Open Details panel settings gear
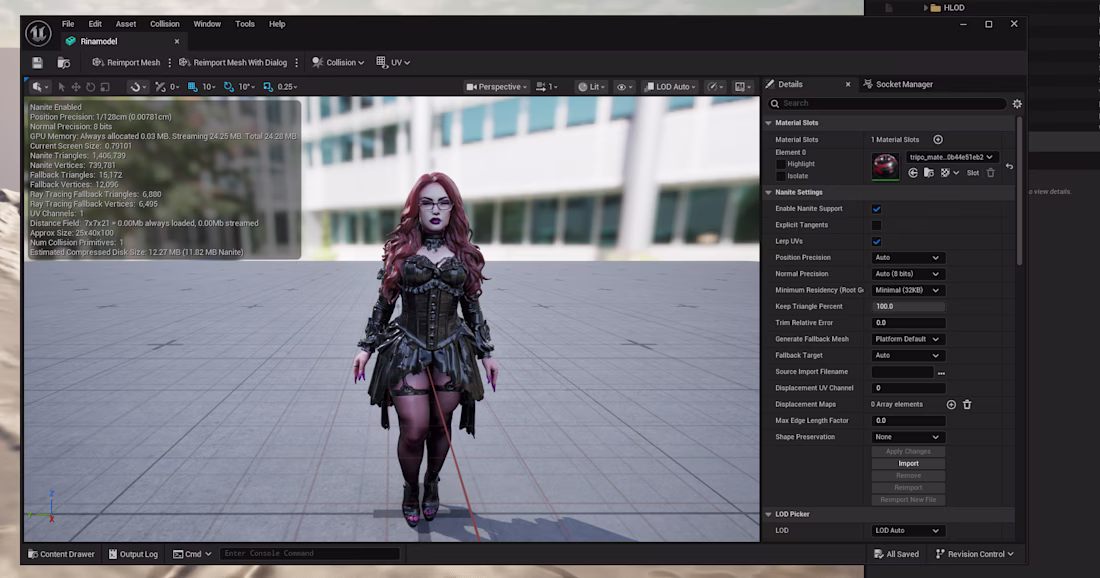 coord(1017,104)
